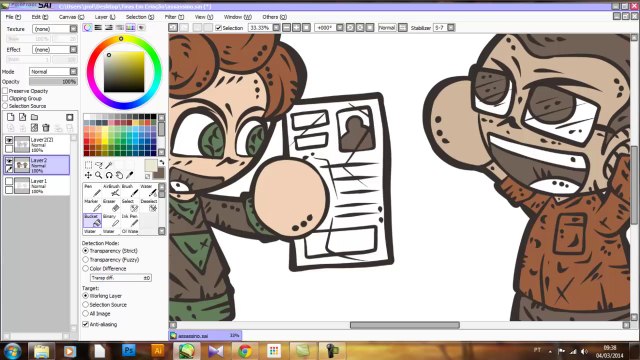Set target to All Image
The width and height of the screenshot is (640, 360).
[86, 313]
